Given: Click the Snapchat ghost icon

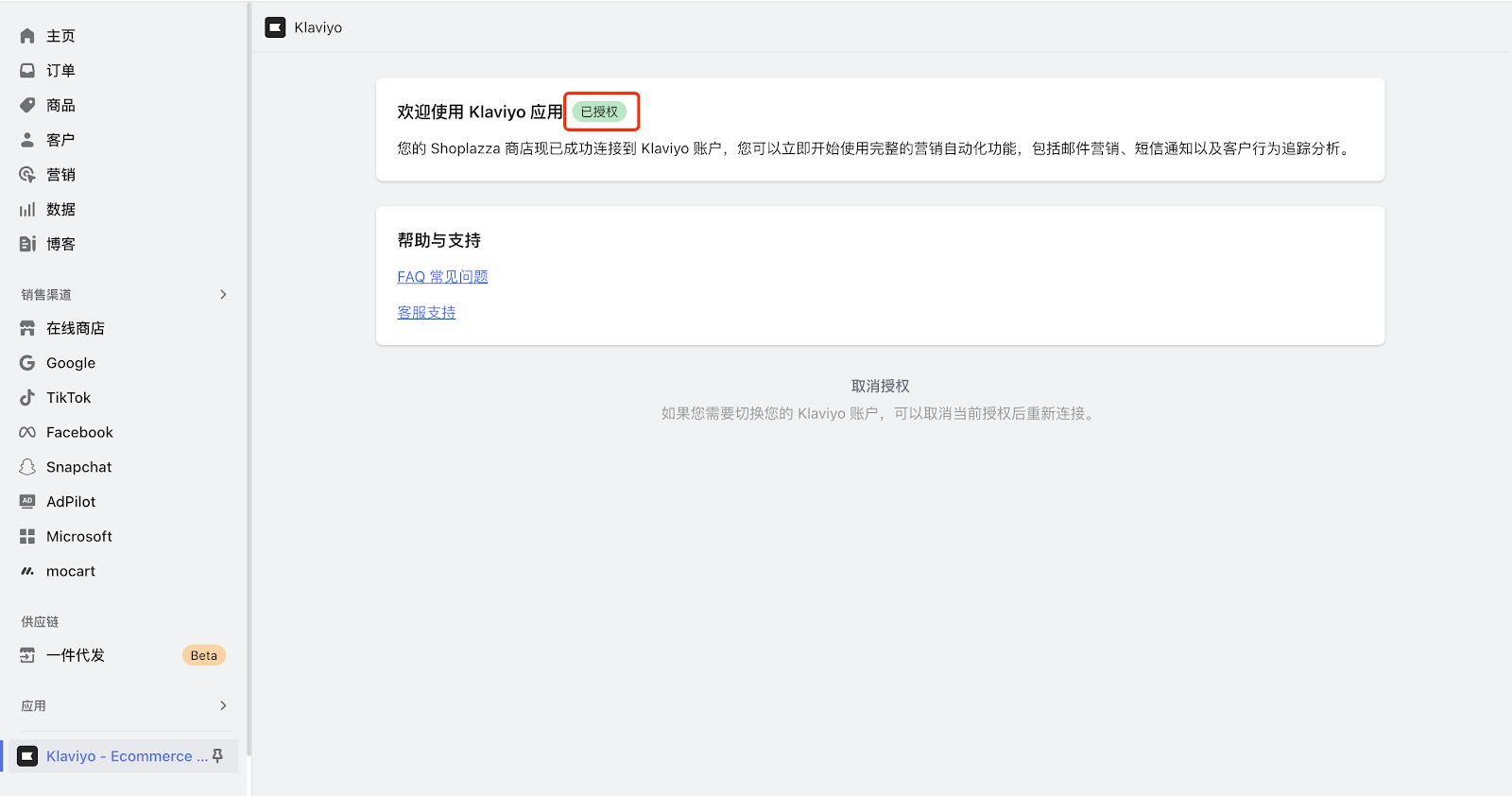Looking at the screenshot, I should 27,467.
